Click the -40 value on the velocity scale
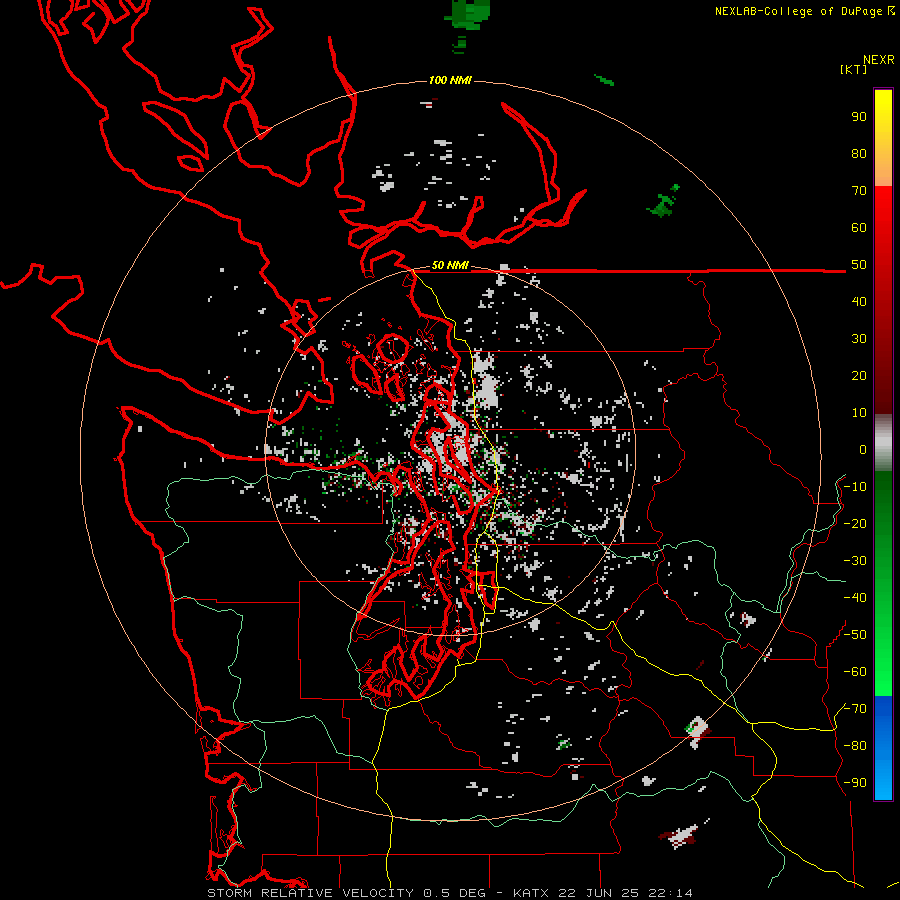 [855, 598]
